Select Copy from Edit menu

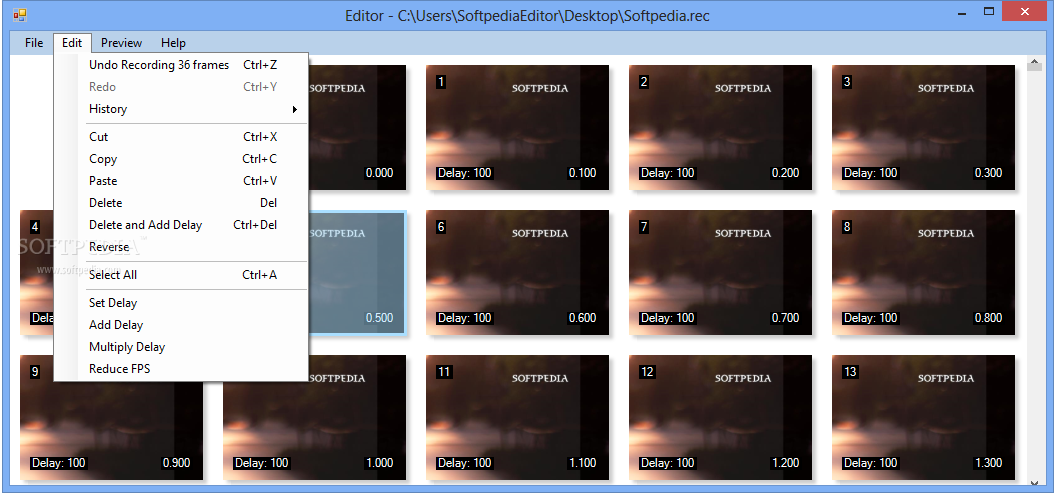[181, 159]
